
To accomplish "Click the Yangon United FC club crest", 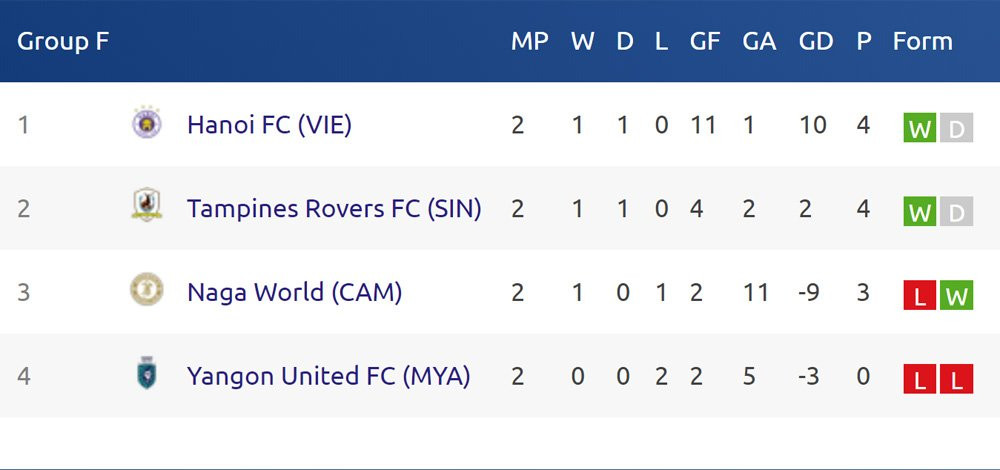I will pos(147,375).
